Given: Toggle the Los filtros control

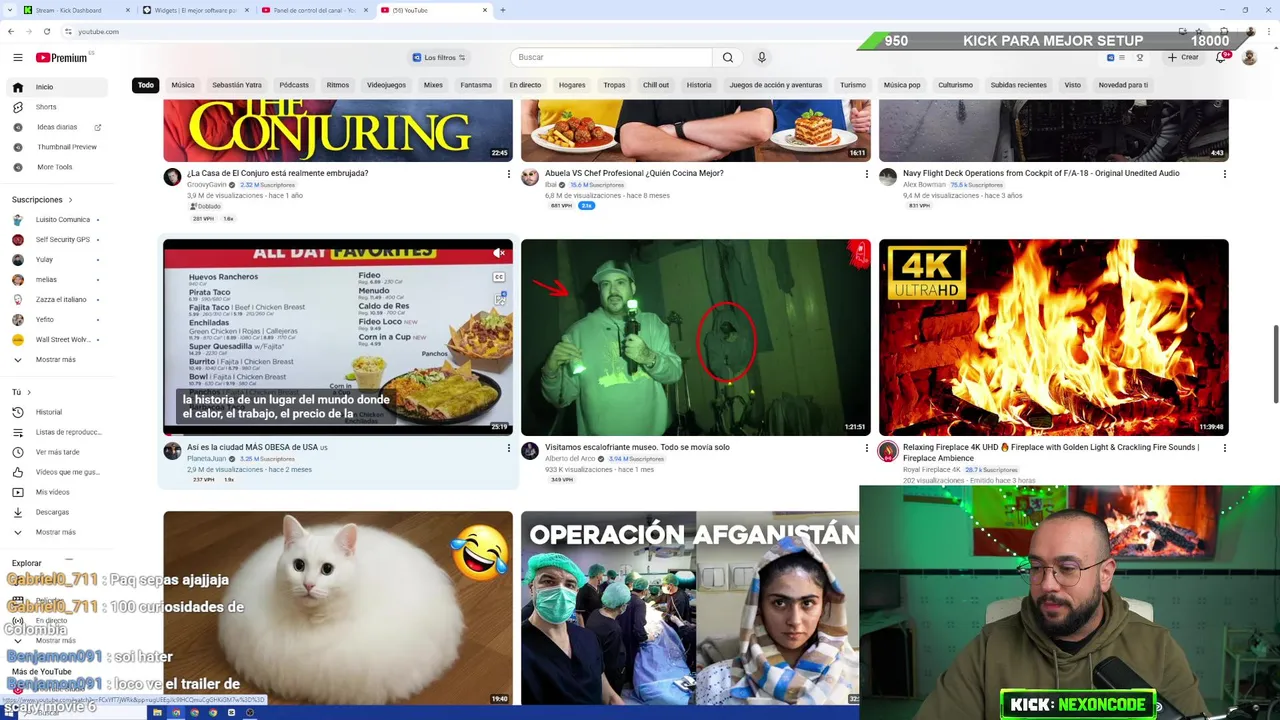Looking at the screenshot, I should 439,57.
